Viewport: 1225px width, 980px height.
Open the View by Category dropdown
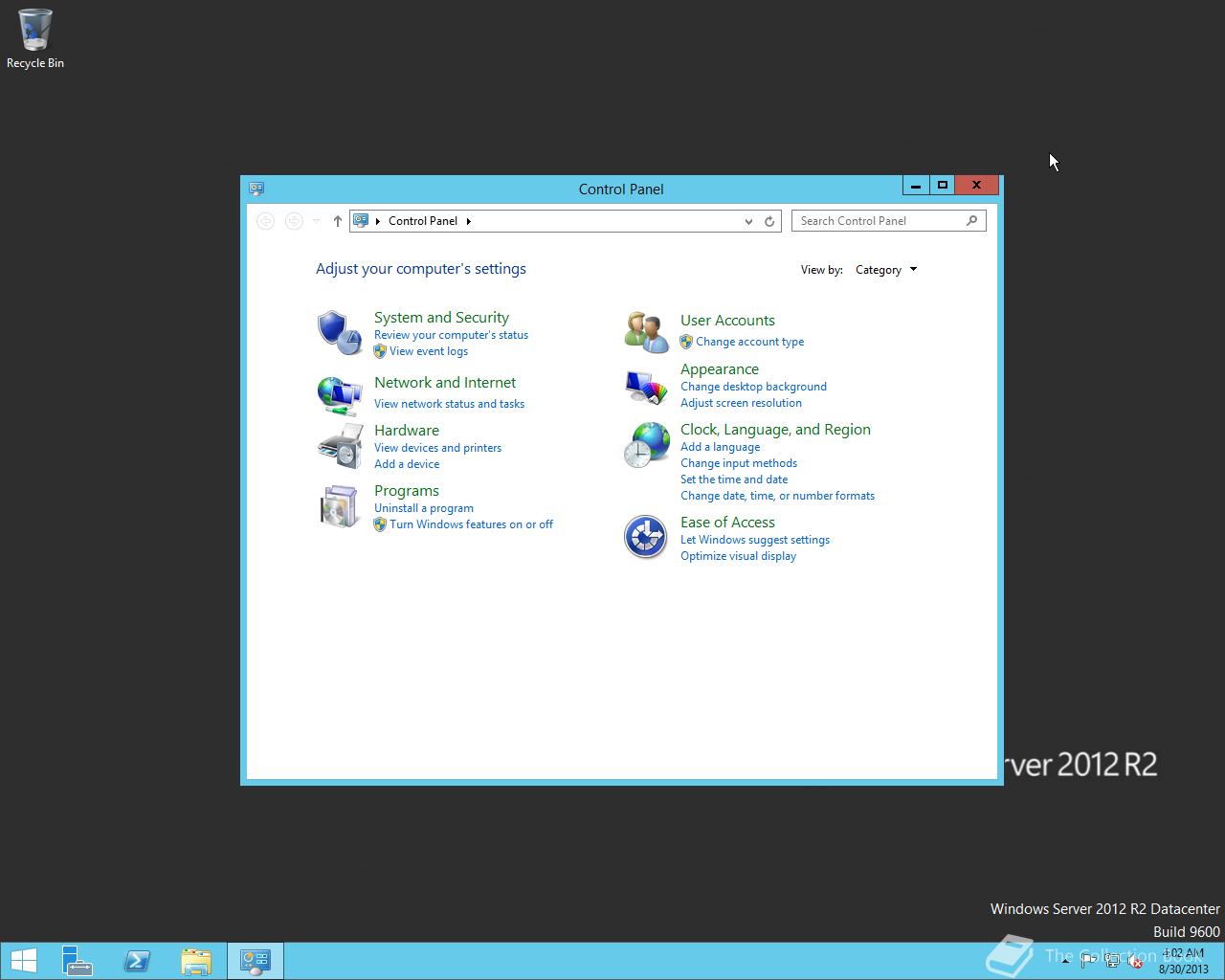coord(886,270)
